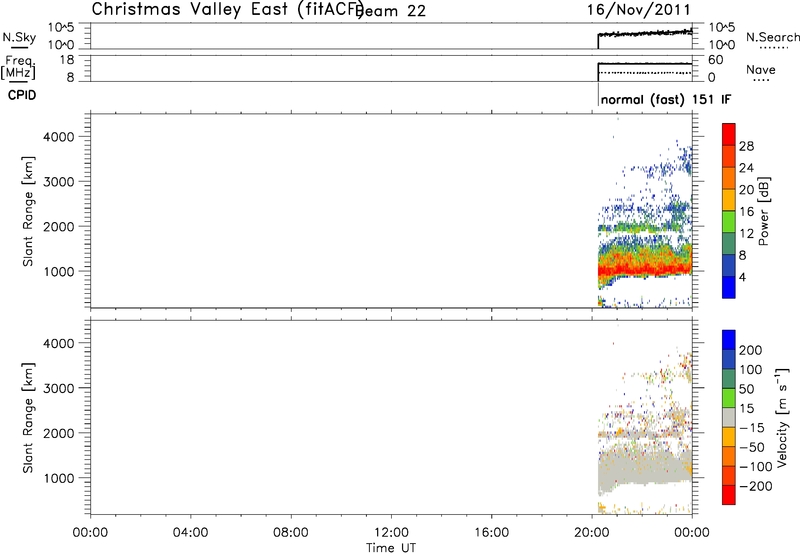Click the frequency trace in the Freq panel

tap(645, 64)
